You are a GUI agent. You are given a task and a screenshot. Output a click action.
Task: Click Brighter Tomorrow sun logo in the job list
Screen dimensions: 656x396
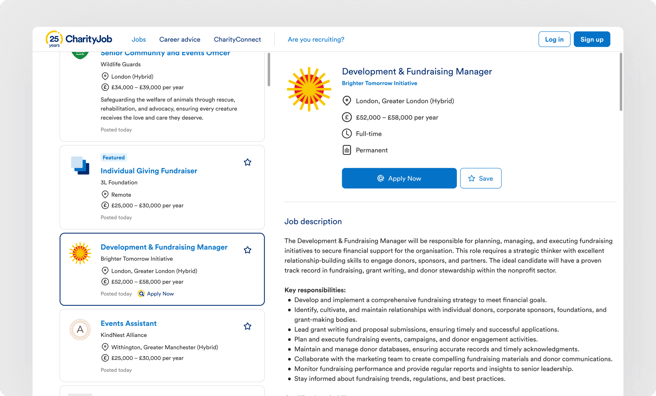click(x=80, y=253)
